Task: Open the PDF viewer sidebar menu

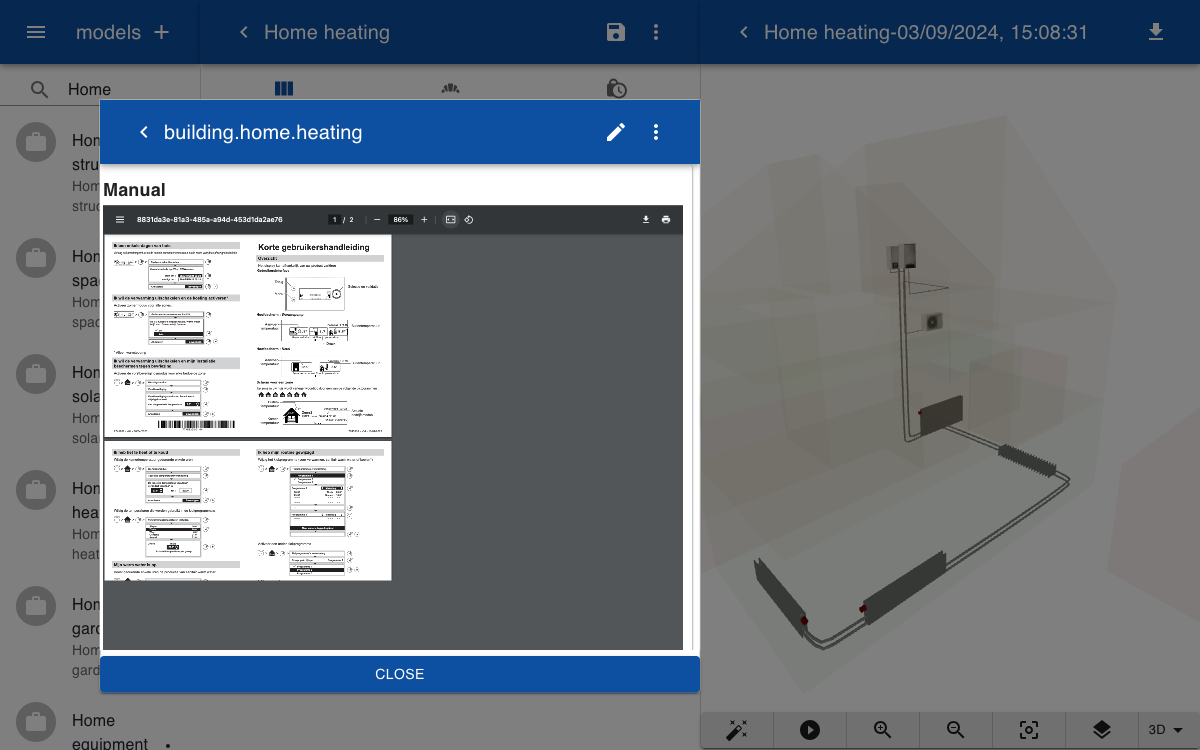Action: 120,219
